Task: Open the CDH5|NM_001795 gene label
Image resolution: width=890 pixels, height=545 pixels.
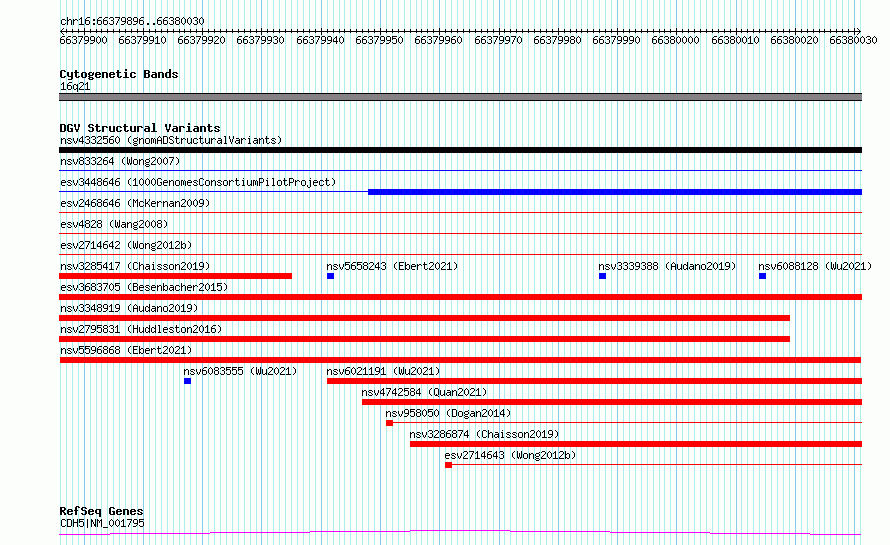Action: pyautogui.click(x=102, y=523)
